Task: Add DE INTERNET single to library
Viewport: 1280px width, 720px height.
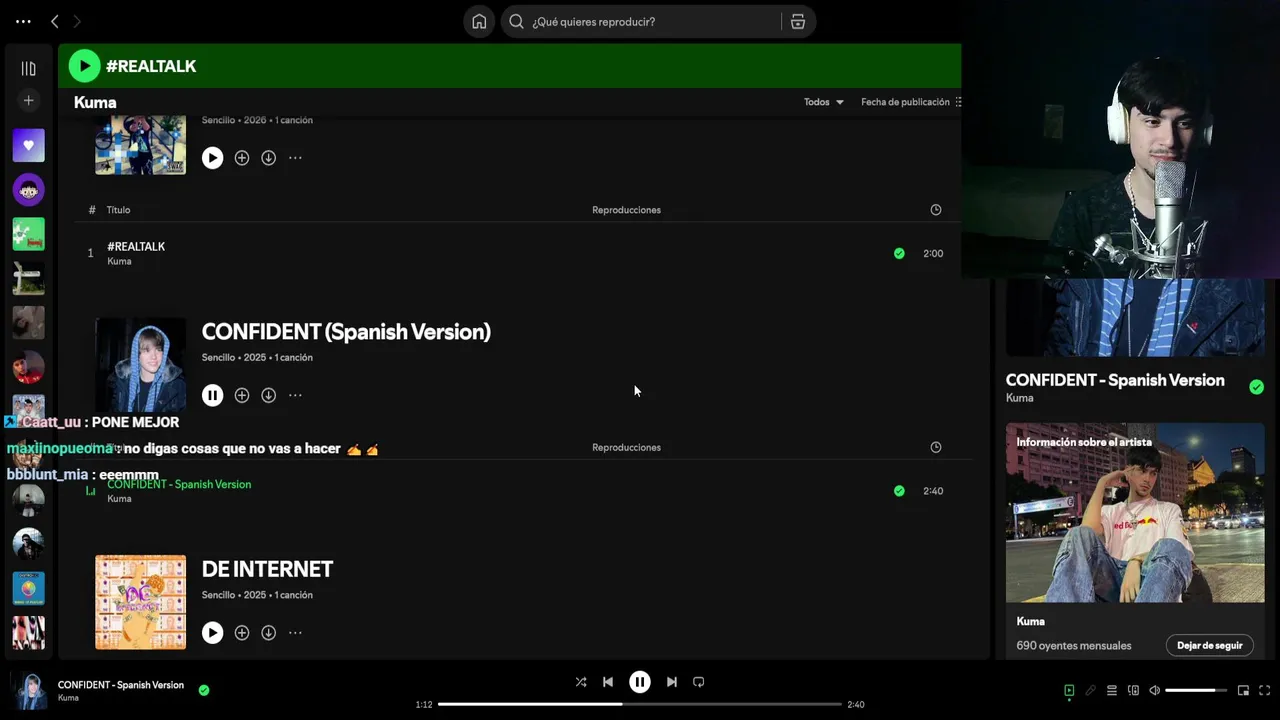Action: pyautogui.click(x=242, y=633)
